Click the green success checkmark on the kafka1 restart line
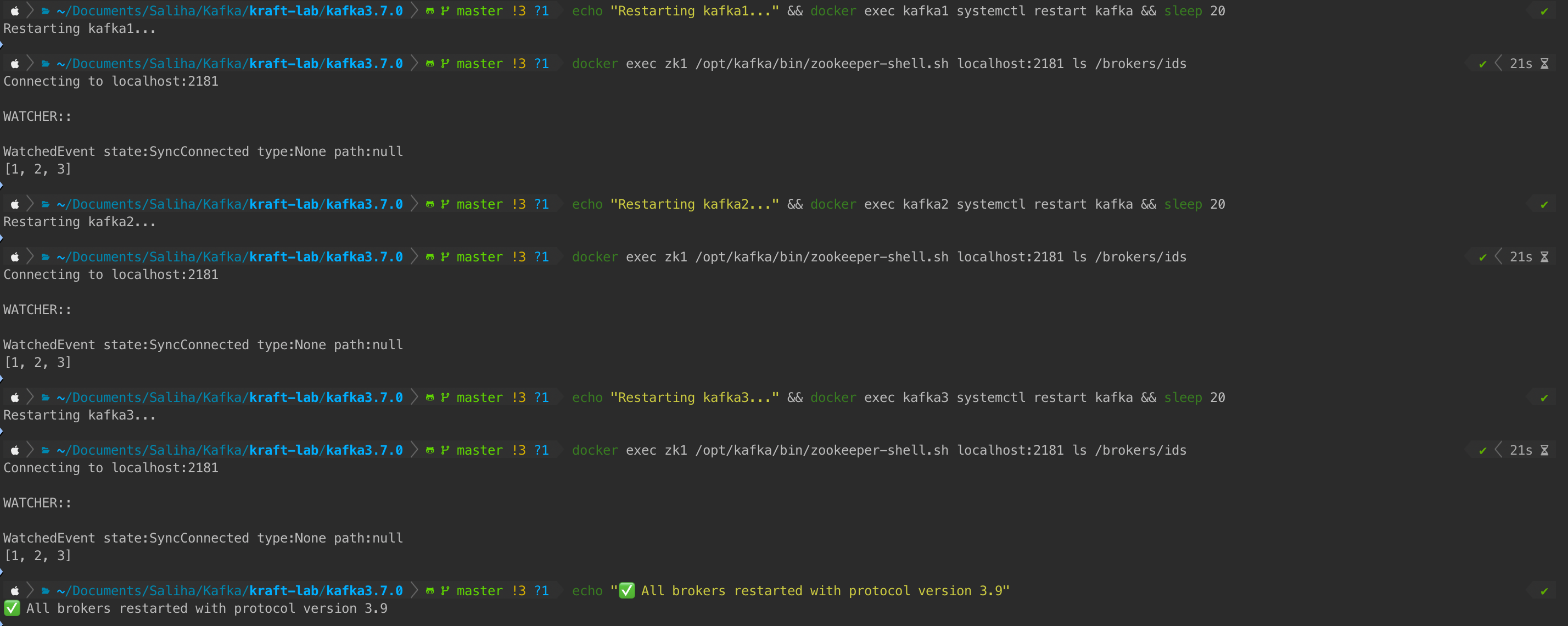The width and height of the screenshot is (1568, 626). click(1544, 11)
